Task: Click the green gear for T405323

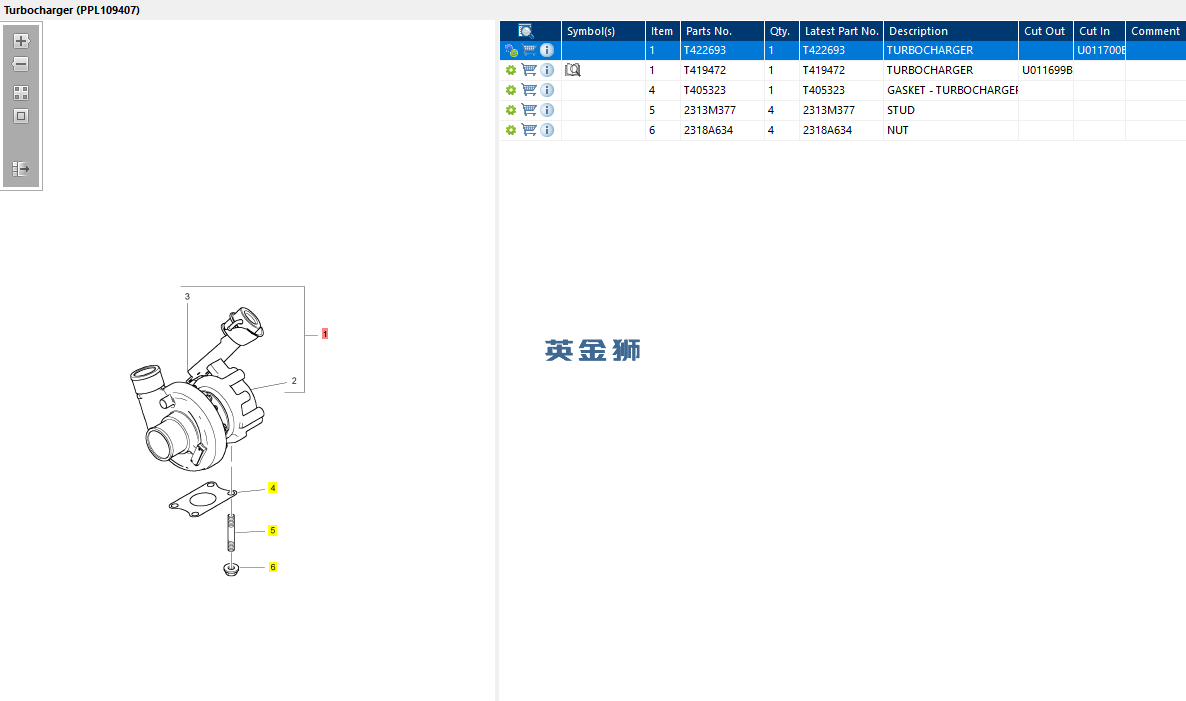Action: pos(511,90)
